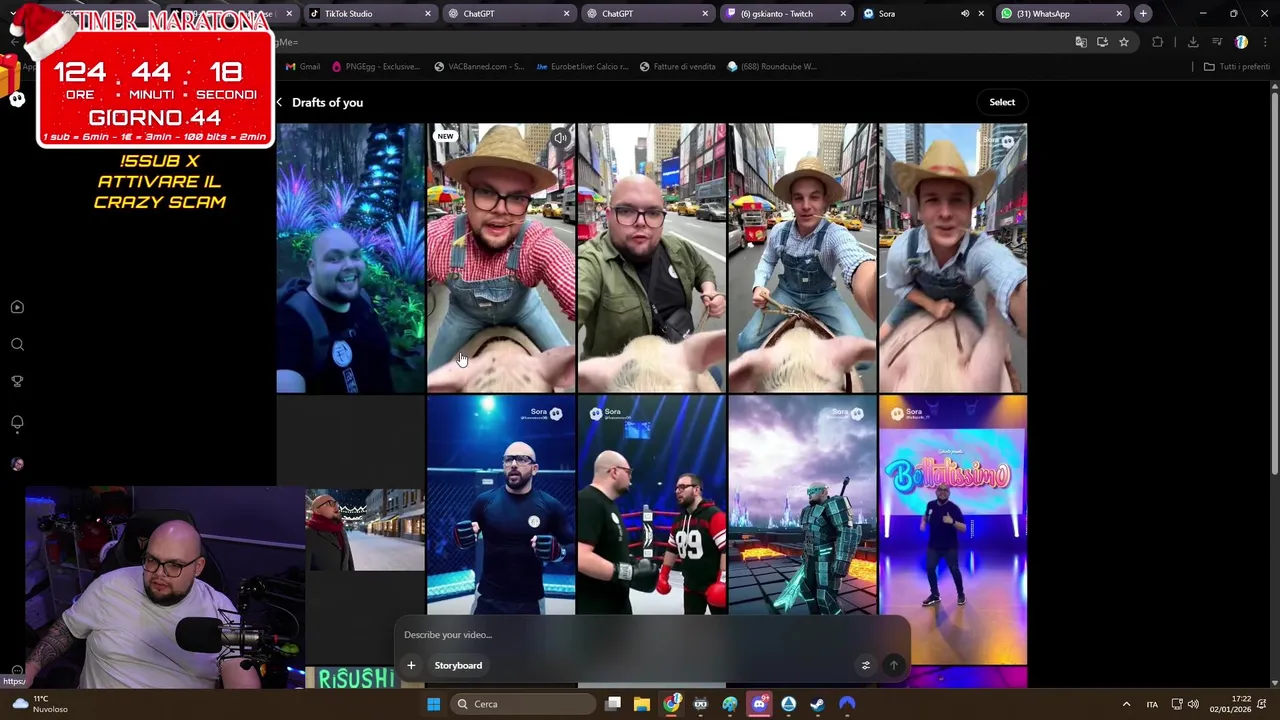Open the MMA cage fighter draft
1280x720 pixels.
[x=501, y=505]
